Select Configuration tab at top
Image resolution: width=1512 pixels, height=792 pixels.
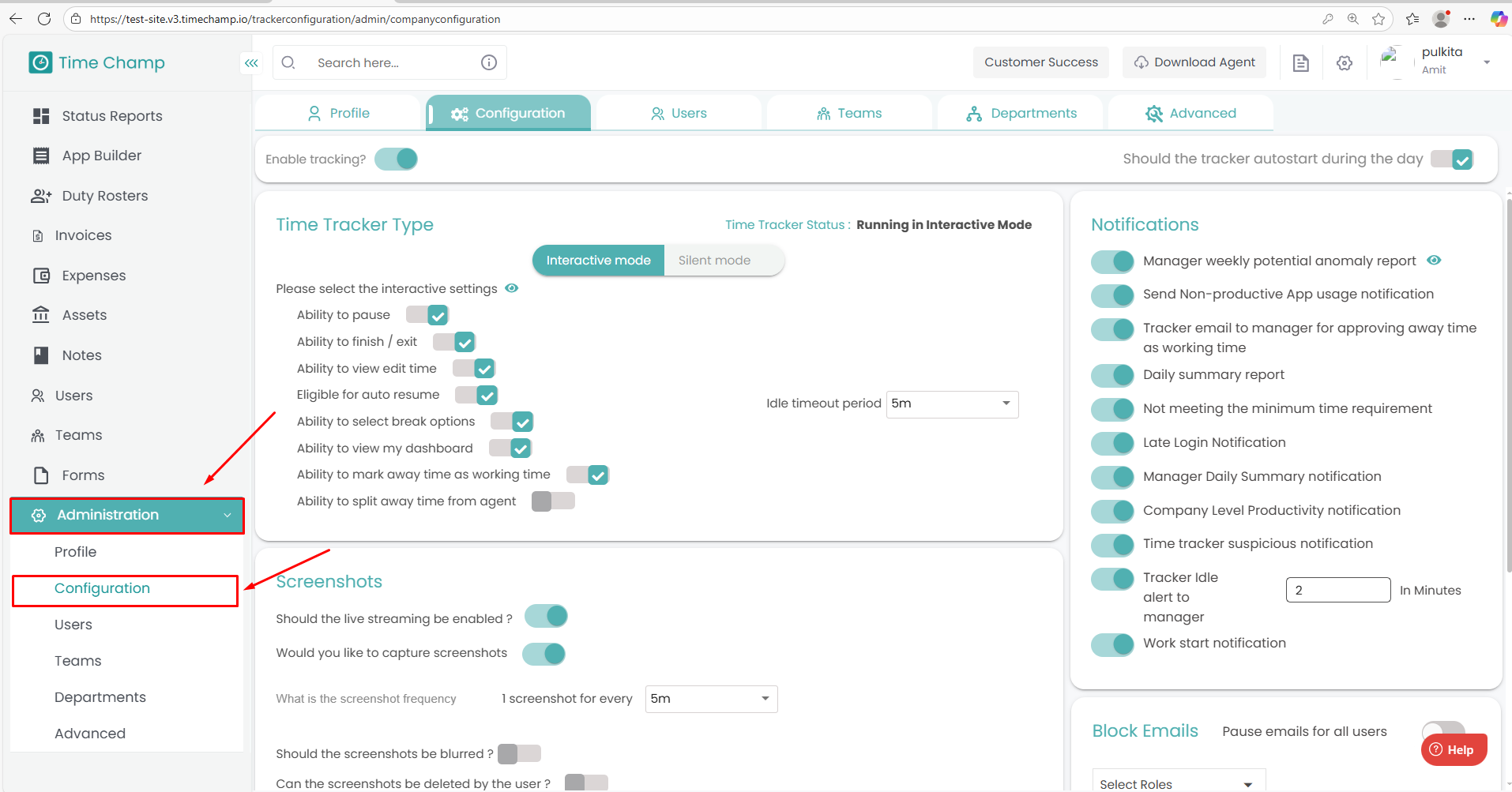(508, 113)
